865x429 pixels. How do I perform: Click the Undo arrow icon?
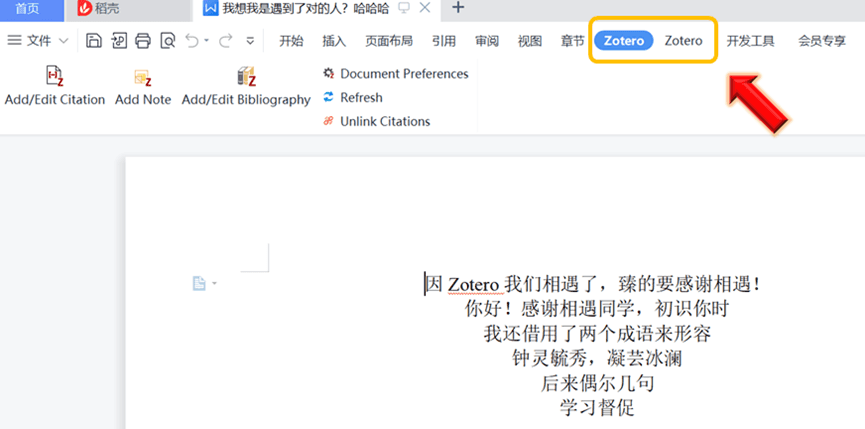pos(192,41)
